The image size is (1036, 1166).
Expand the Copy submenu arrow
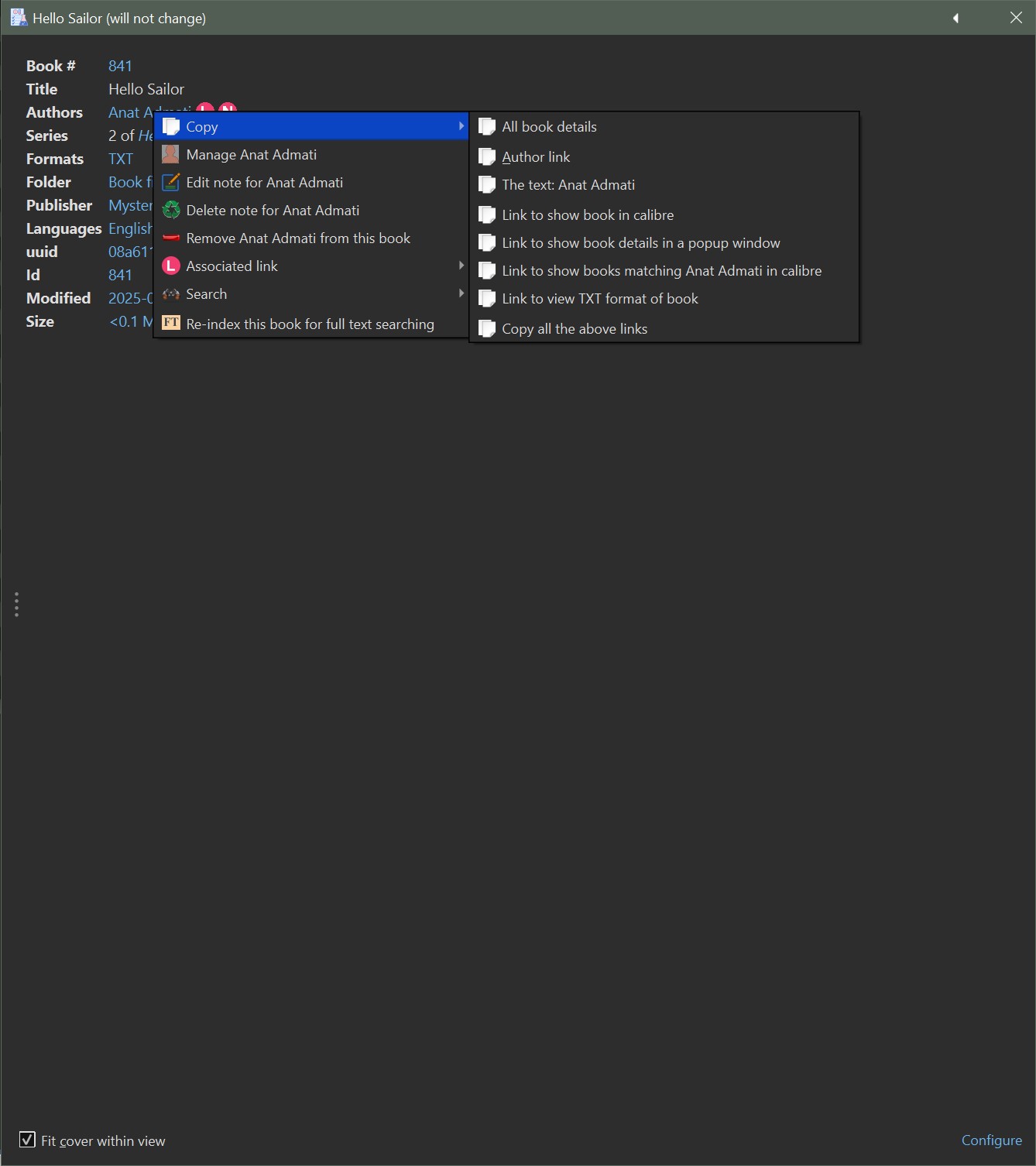coord(461,126)
